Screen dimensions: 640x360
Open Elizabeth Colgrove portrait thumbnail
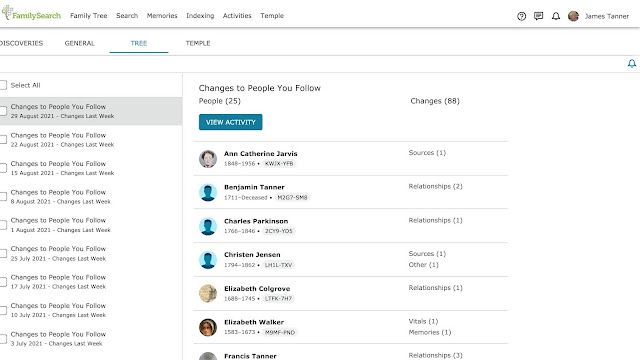pyautogui.click(x=208, y=293)
